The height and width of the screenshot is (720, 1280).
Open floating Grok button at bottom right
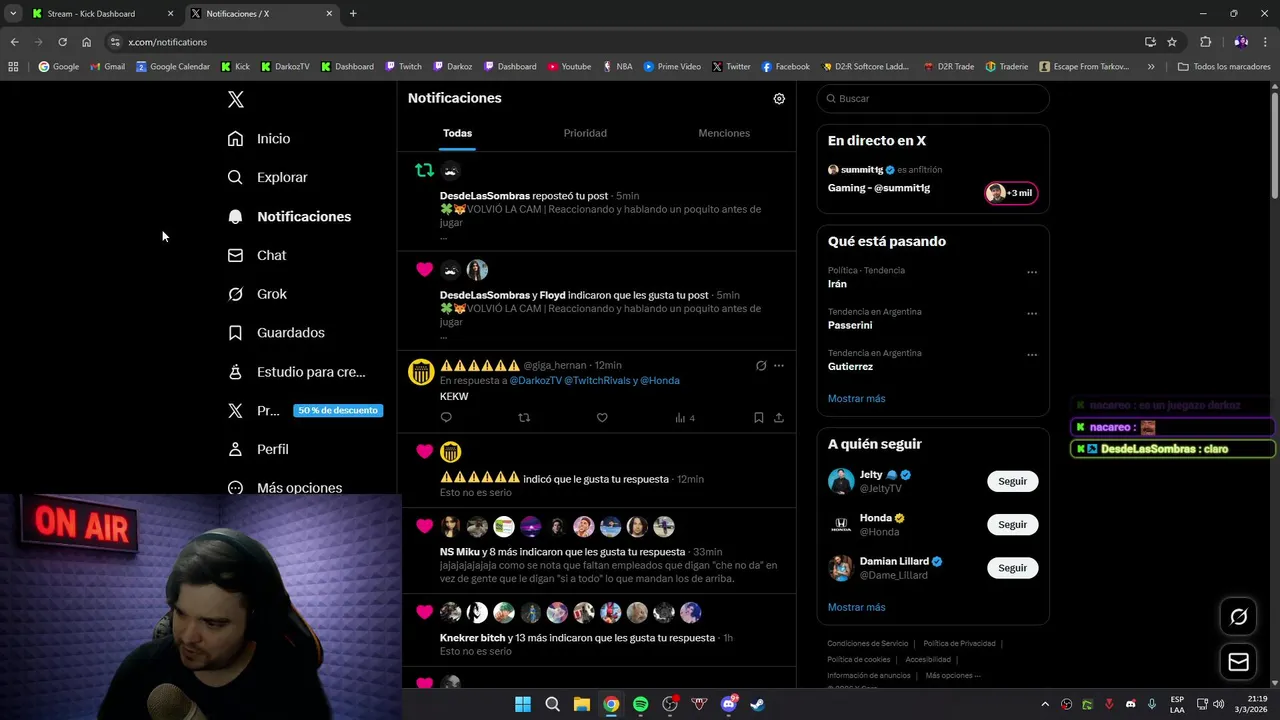1238,617
